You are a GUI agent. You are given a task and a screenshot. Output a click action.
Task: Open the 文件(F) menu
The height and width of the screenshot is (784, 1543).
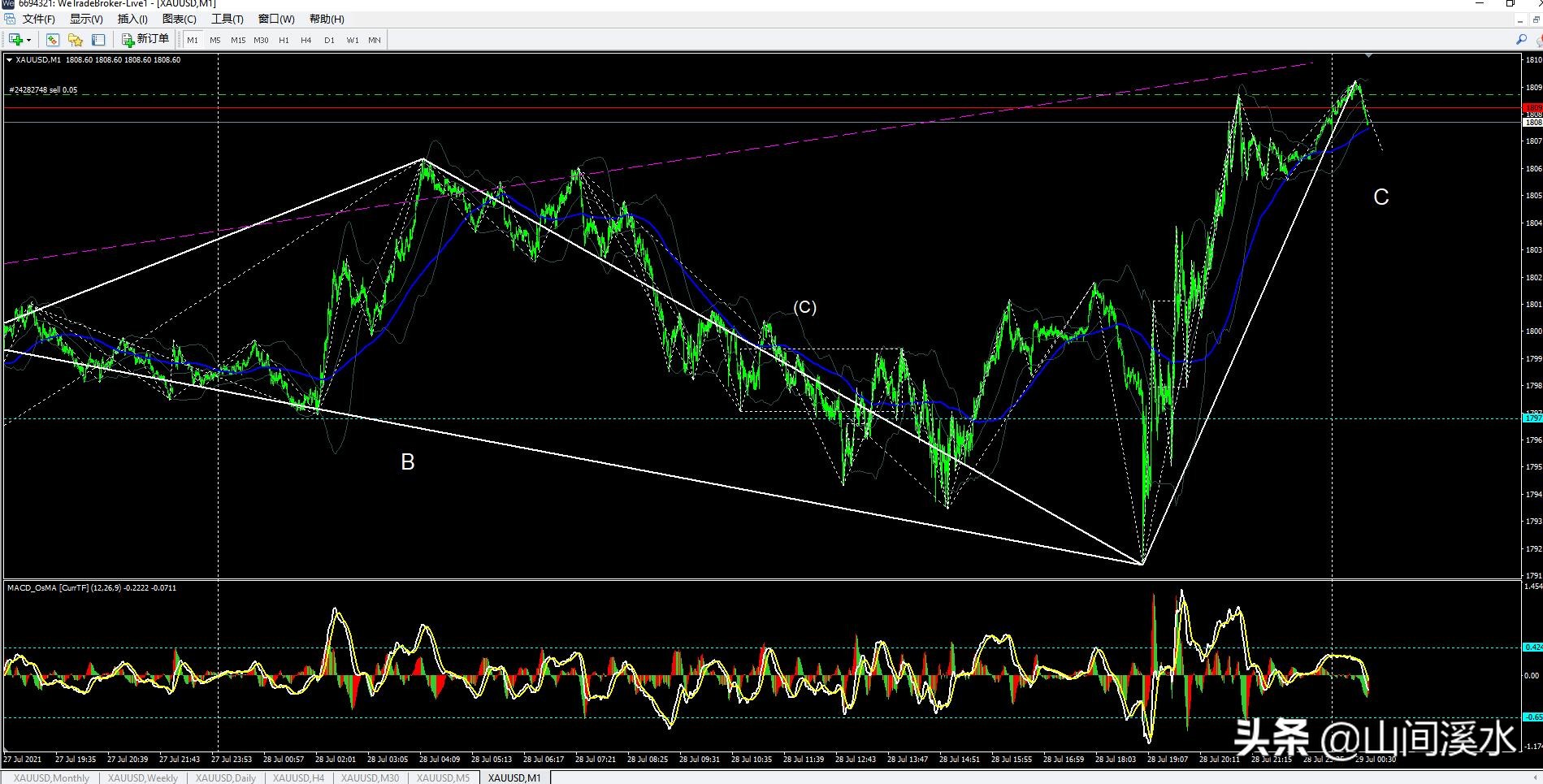click(38, 19)
